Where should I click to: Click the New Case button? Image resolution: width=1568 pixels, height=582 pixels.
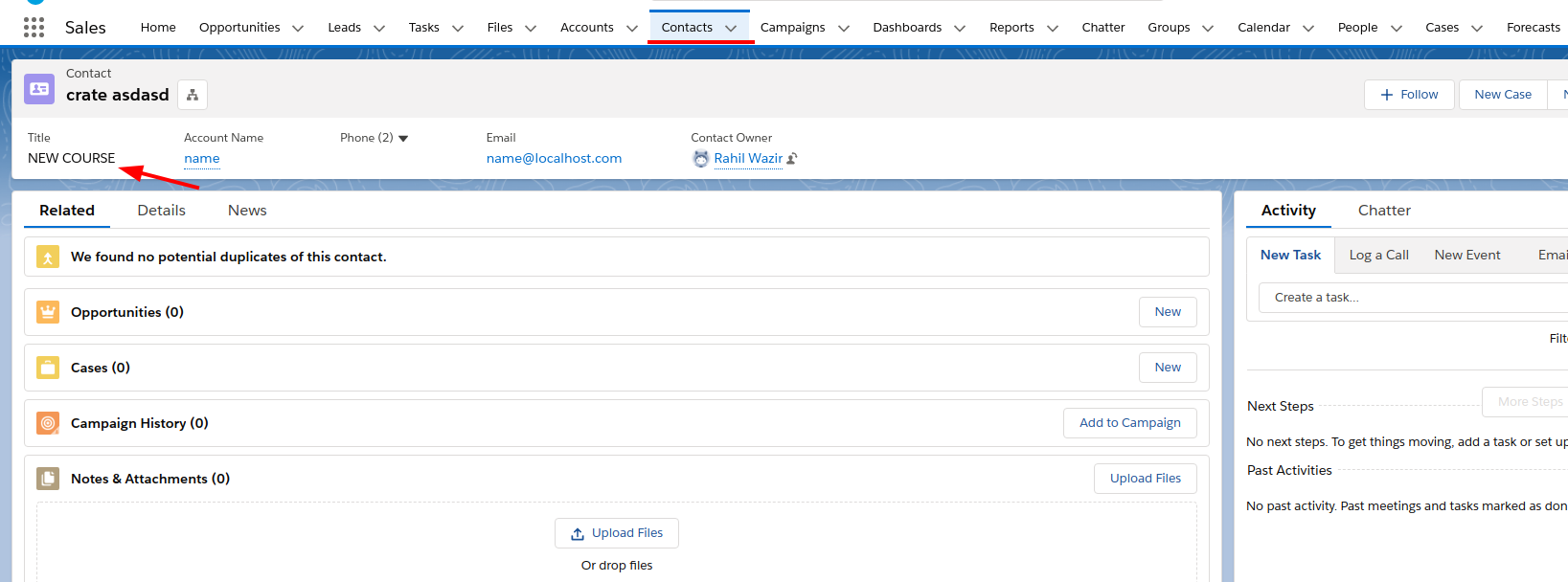point(1503,95)
